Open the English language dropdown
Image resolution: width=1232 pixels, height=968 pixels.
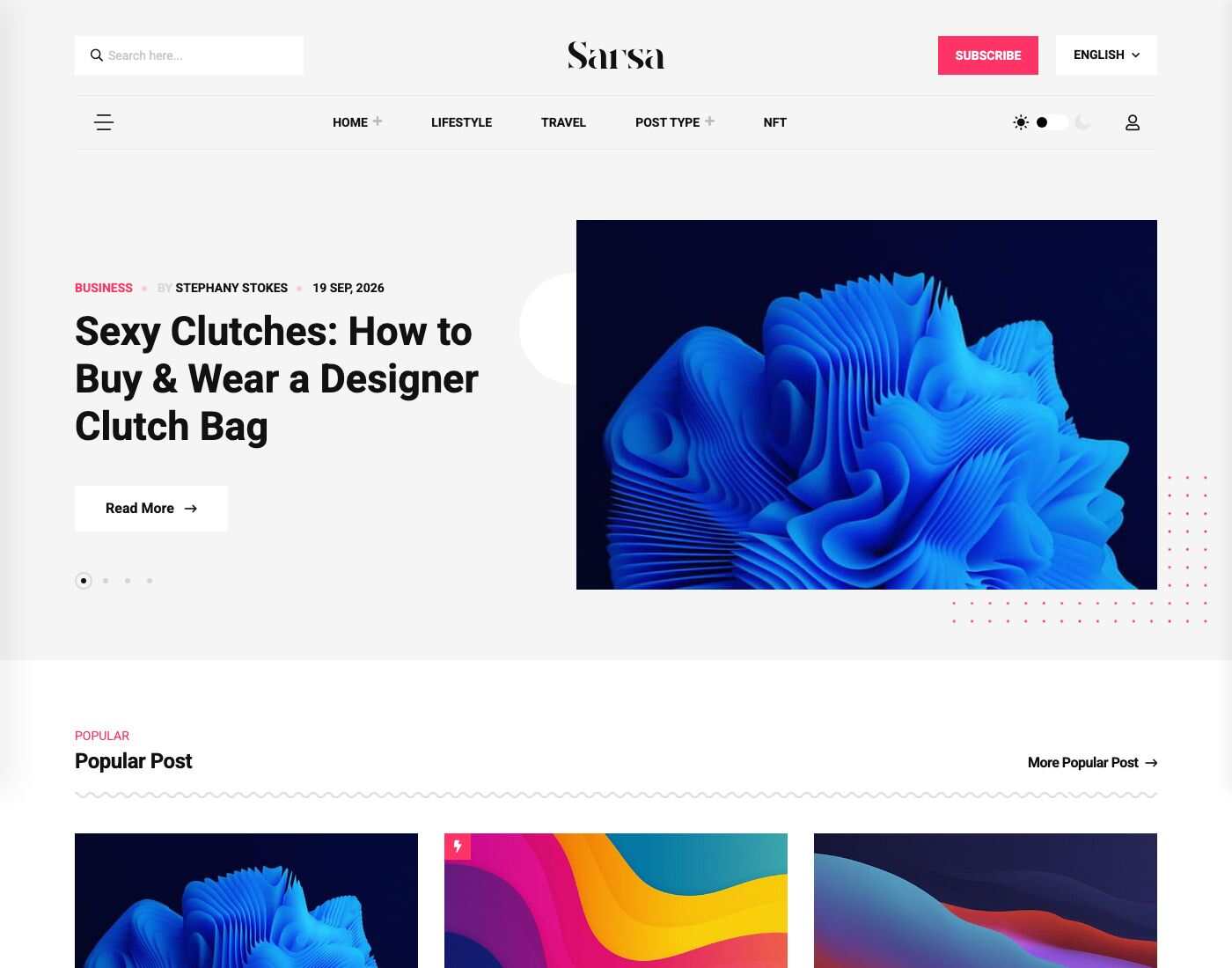[1106, 55]
